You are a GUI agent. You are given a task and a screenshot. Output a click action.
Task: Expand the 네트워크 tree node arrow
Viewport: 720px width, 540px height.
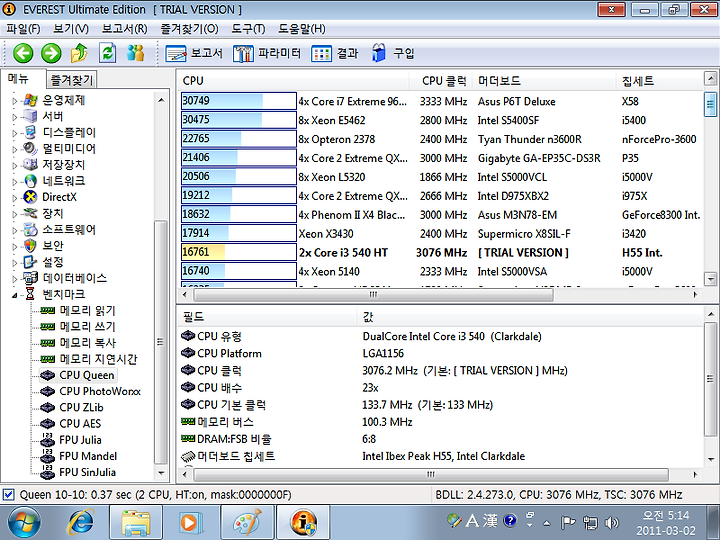coord(15,182)
